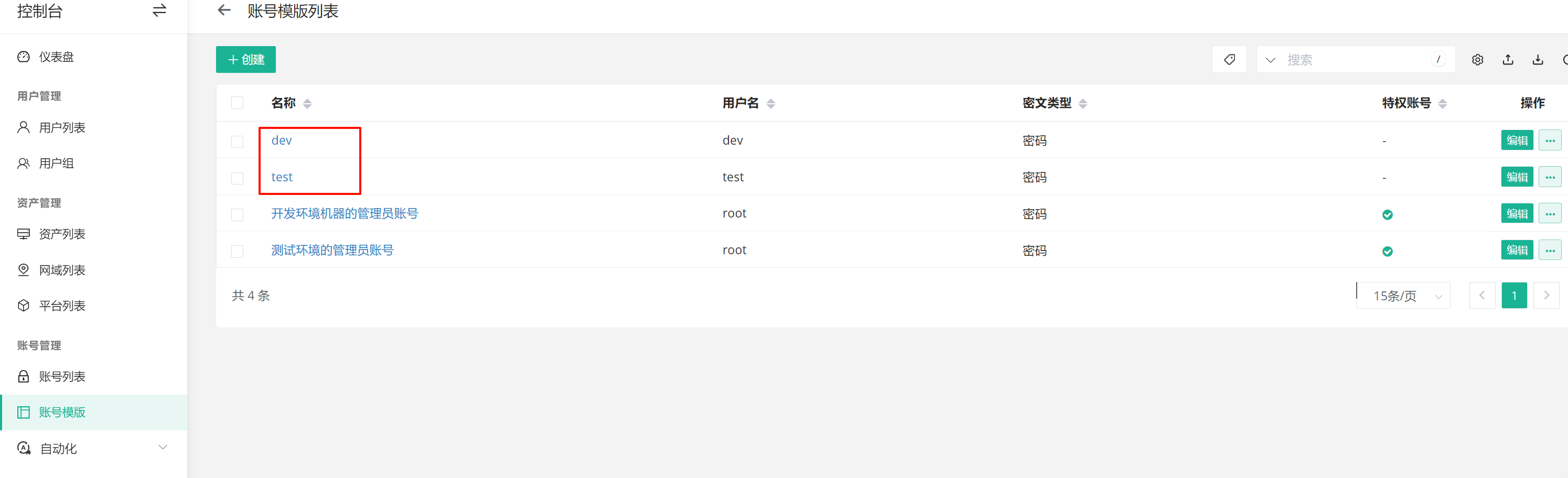Open the table settings gear icon
This screenshot has width=1568, height=478.
(x=1477, y=60)
